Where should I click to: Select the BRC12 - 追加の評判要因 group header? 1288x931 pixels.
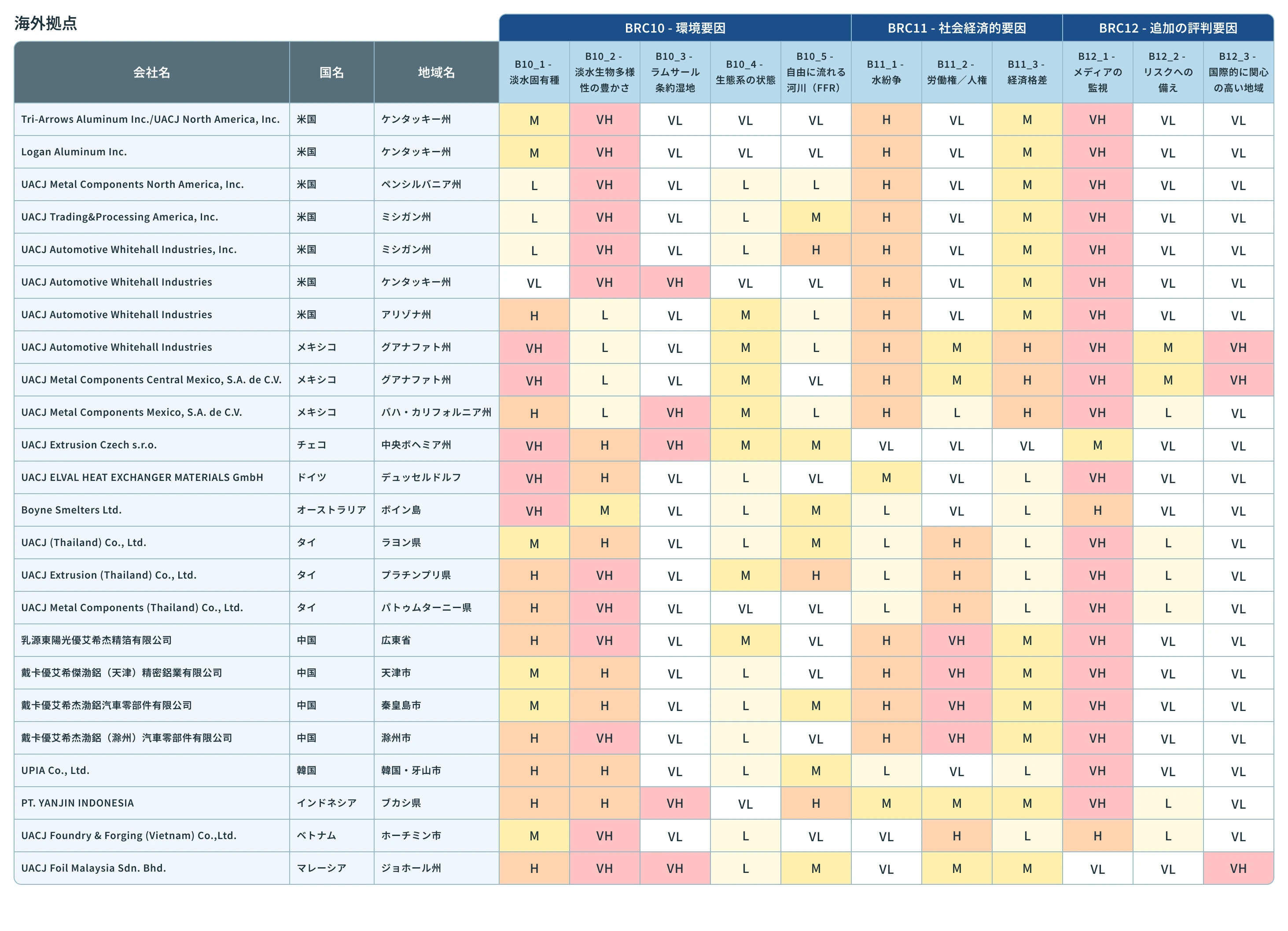[1168, 28]
